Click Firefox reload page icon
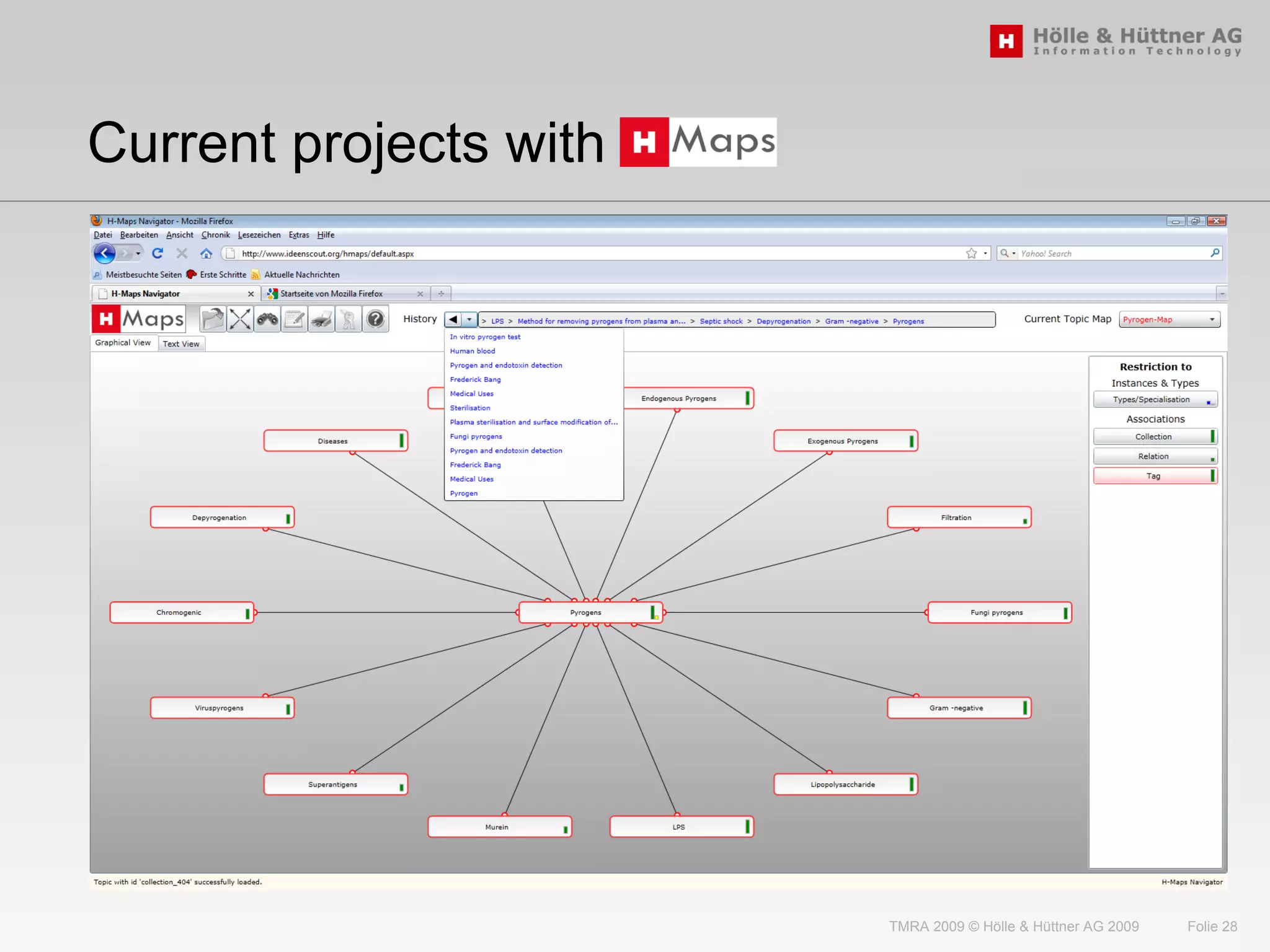This screenshot has width=1270, height=952. point(158,253)
